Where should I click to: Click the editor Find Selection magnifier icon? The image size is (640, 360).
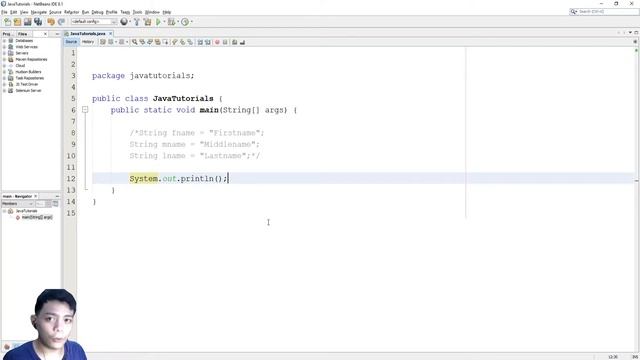[134, 42]
